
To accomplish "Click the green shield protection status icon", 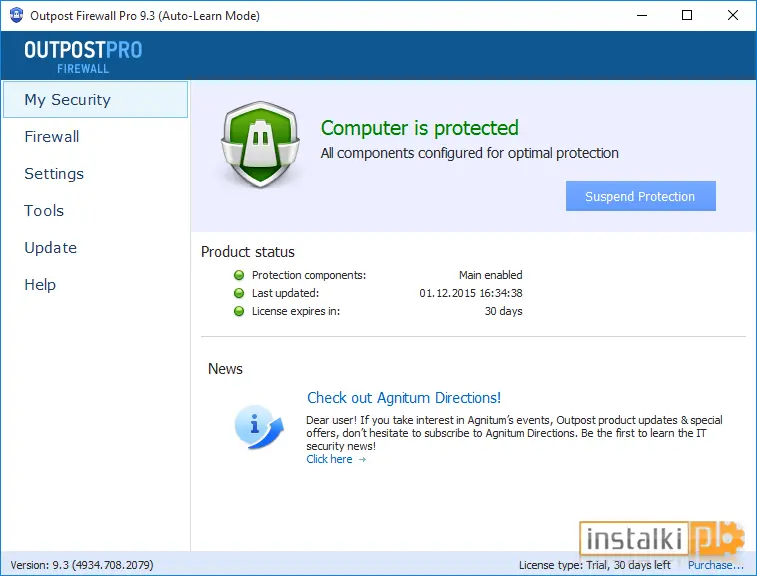I will (x=260, y=144).
